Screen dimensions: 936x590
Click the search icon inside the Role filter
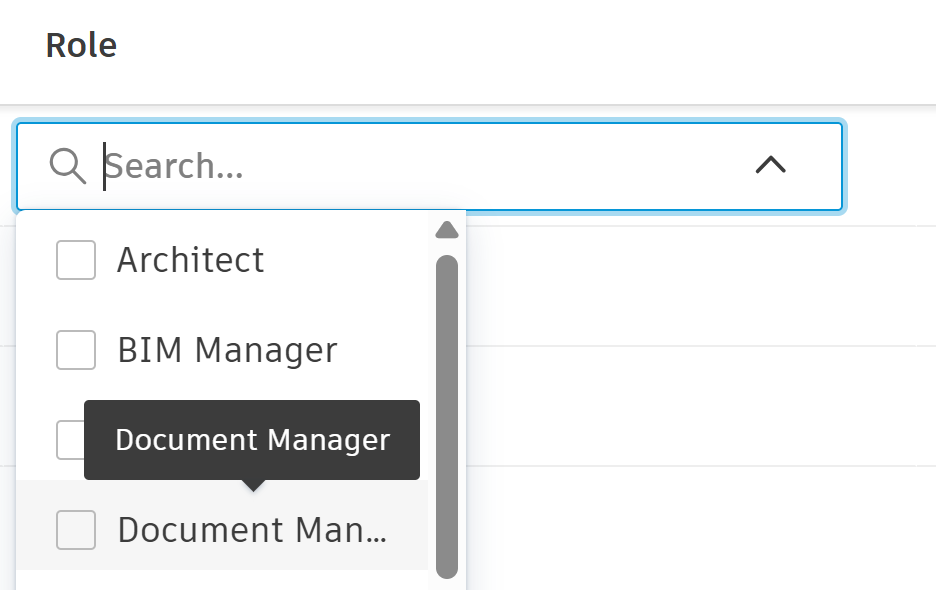click(x=68, y=166)
